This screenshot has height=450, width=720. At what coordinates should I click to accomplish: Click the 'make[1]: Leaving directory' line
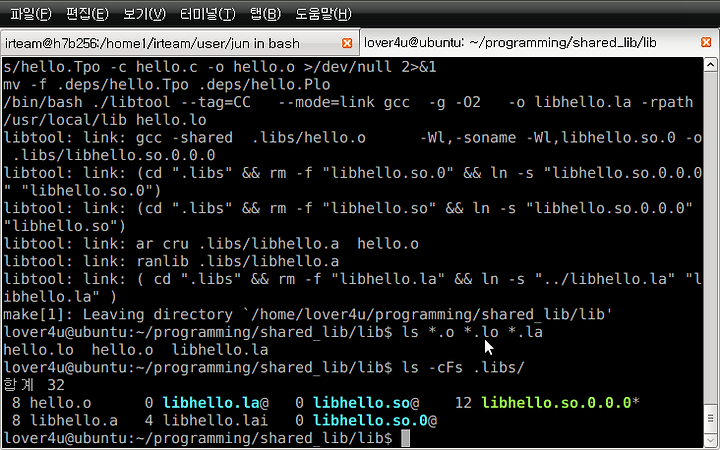pos(307,314)
